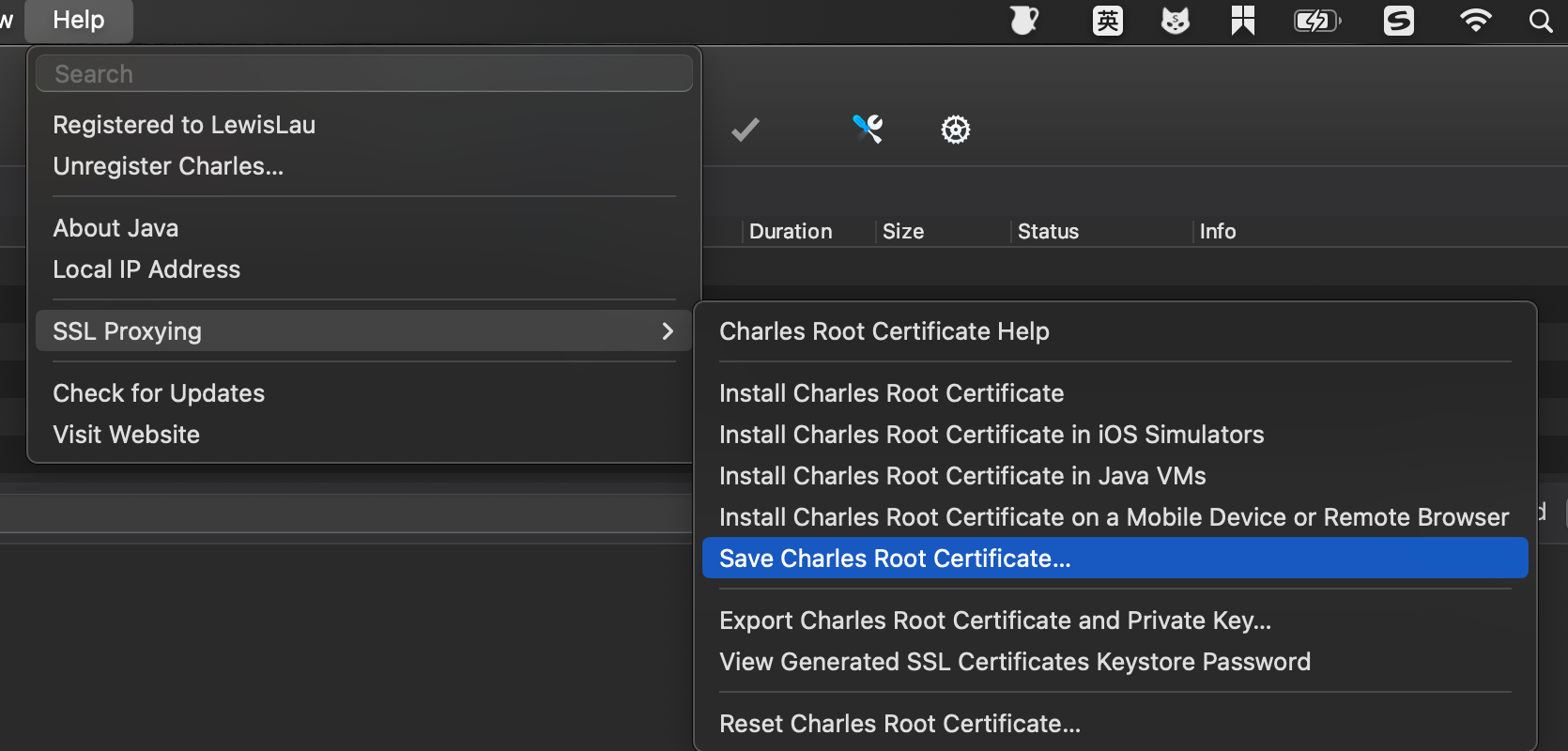1568x751 pixels.
Task: Install certificate on Mobile Device or Remote Browser
Action: pos(1115,517)
